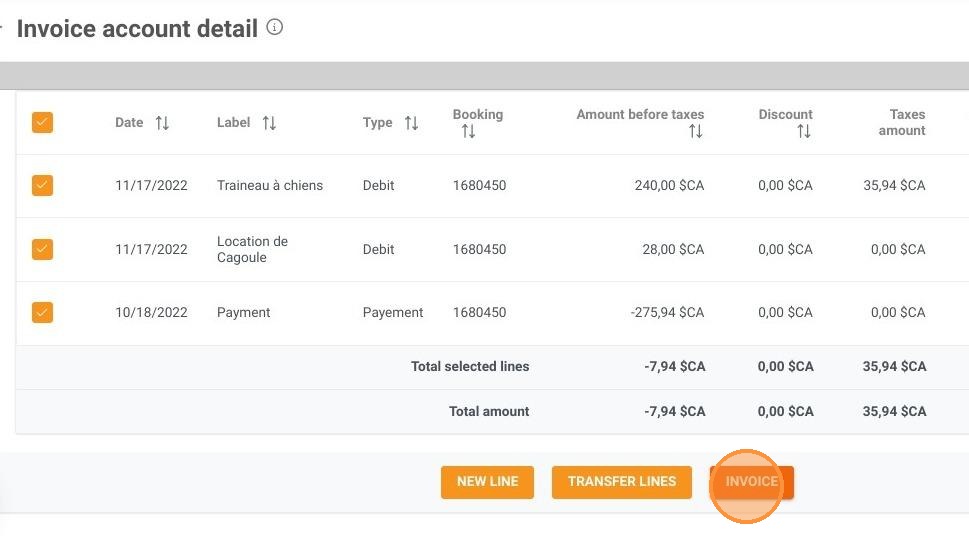The width and height of the screenshot is (969, 541).
Task: Click the 240,00 $CA amount
Action: (669, 185)
